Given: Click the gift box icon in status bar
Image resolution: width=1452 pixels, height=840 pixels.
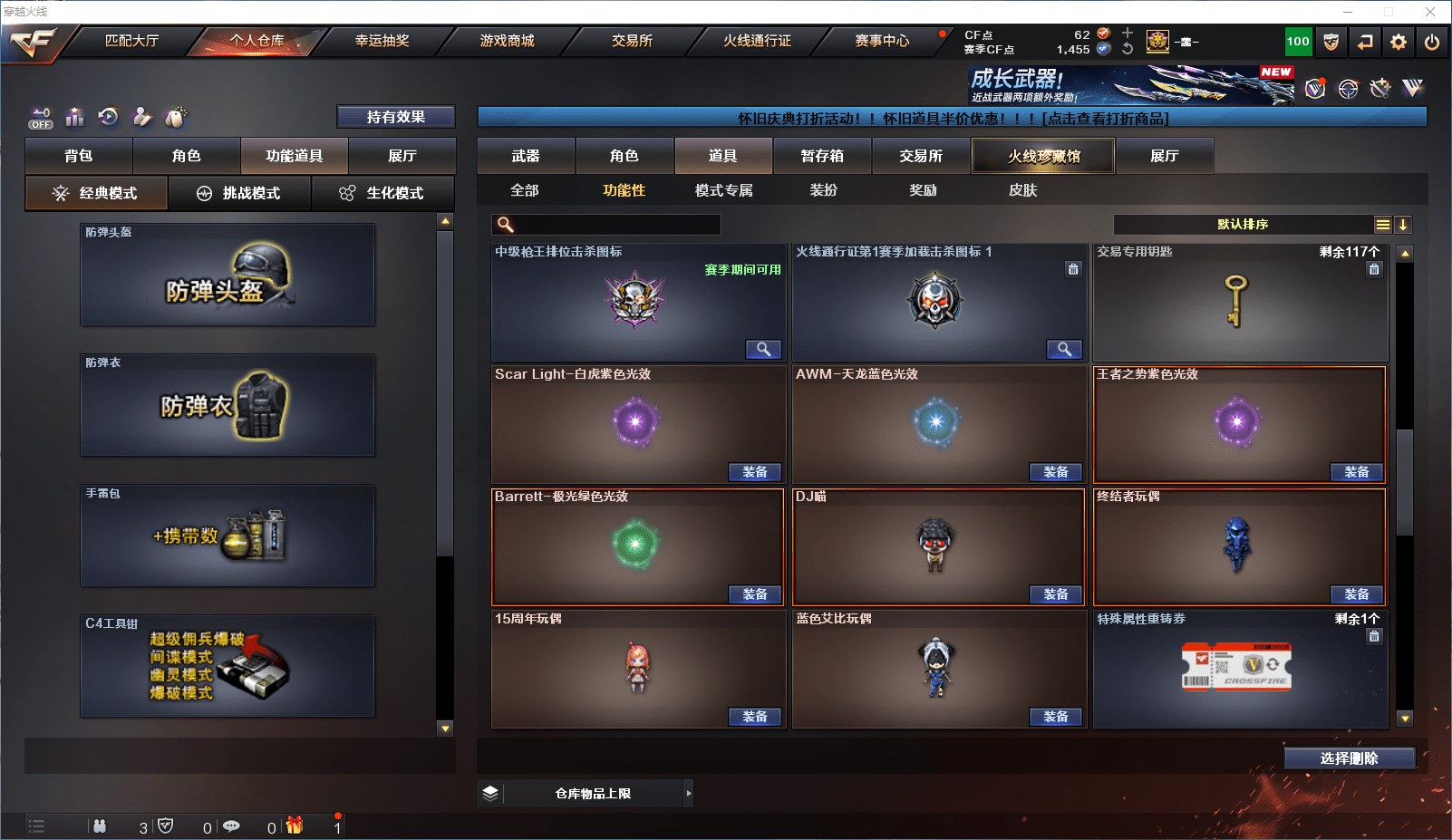Looking at the screenshot, I should pyautogui.click(x=295, y=826).
